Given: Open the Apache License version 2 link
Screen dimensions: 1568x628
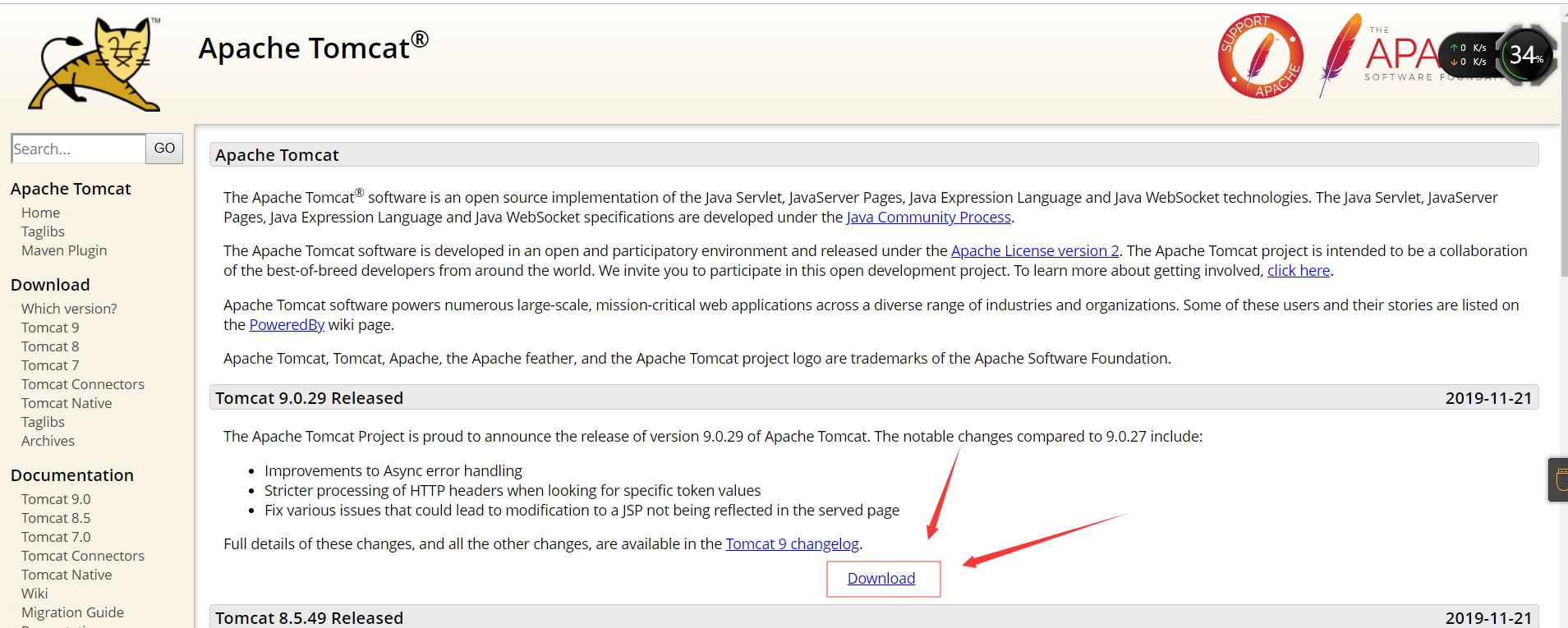Looking at the screenshot, I should click(1035, 251).
